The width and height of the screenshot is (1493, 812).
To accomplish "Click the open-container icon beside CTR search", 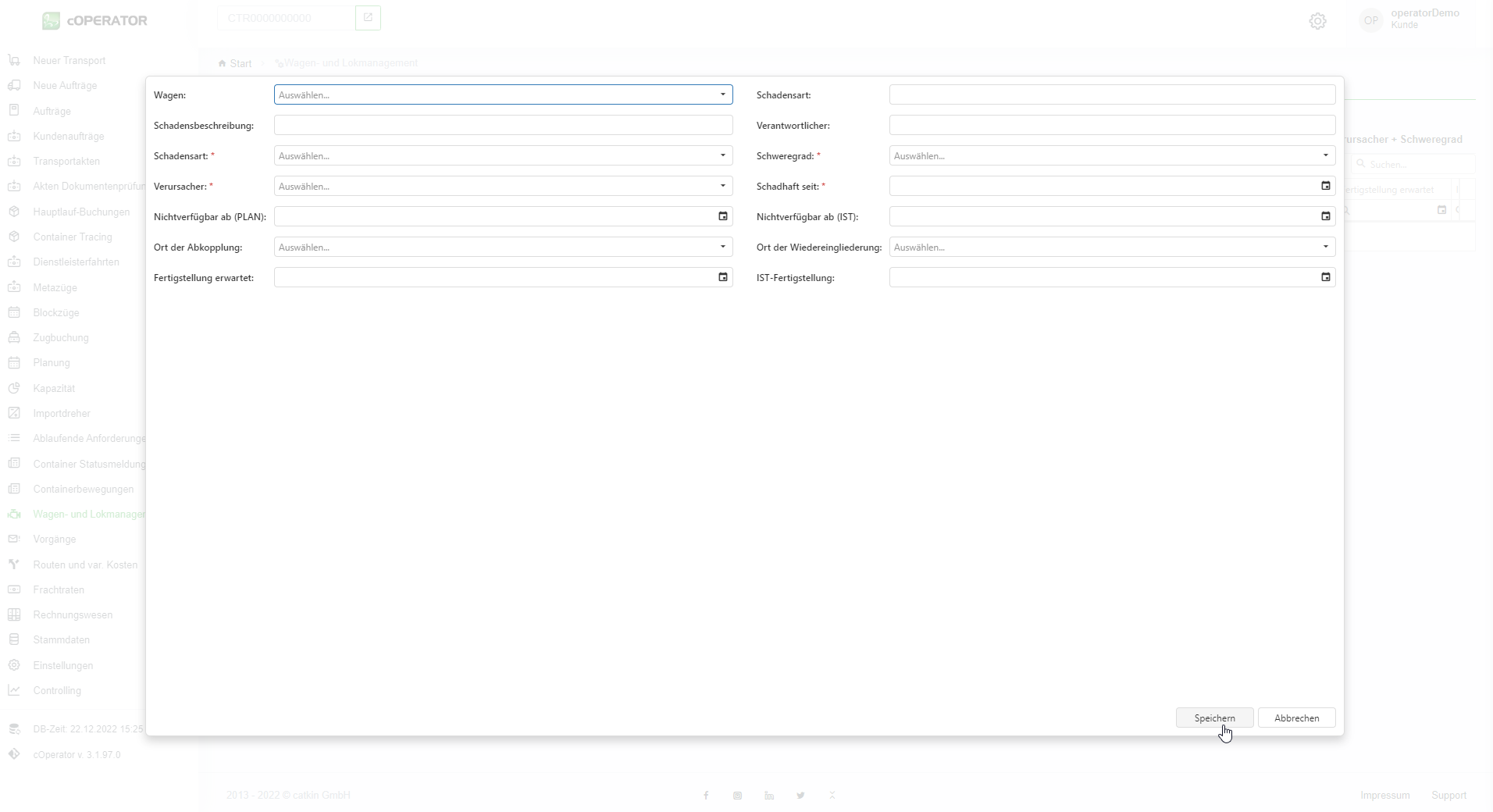I will pos(368,18).
